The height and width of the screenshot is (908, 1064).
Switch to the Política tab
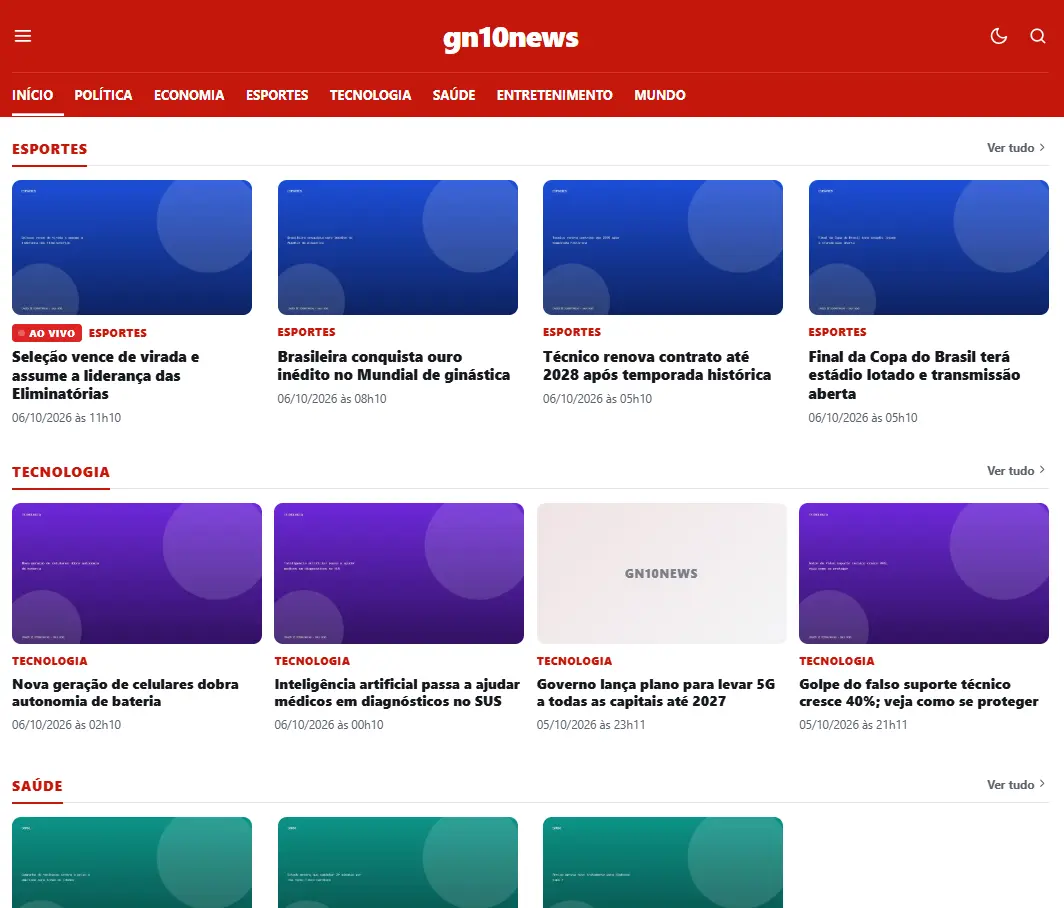click(103, 95)
